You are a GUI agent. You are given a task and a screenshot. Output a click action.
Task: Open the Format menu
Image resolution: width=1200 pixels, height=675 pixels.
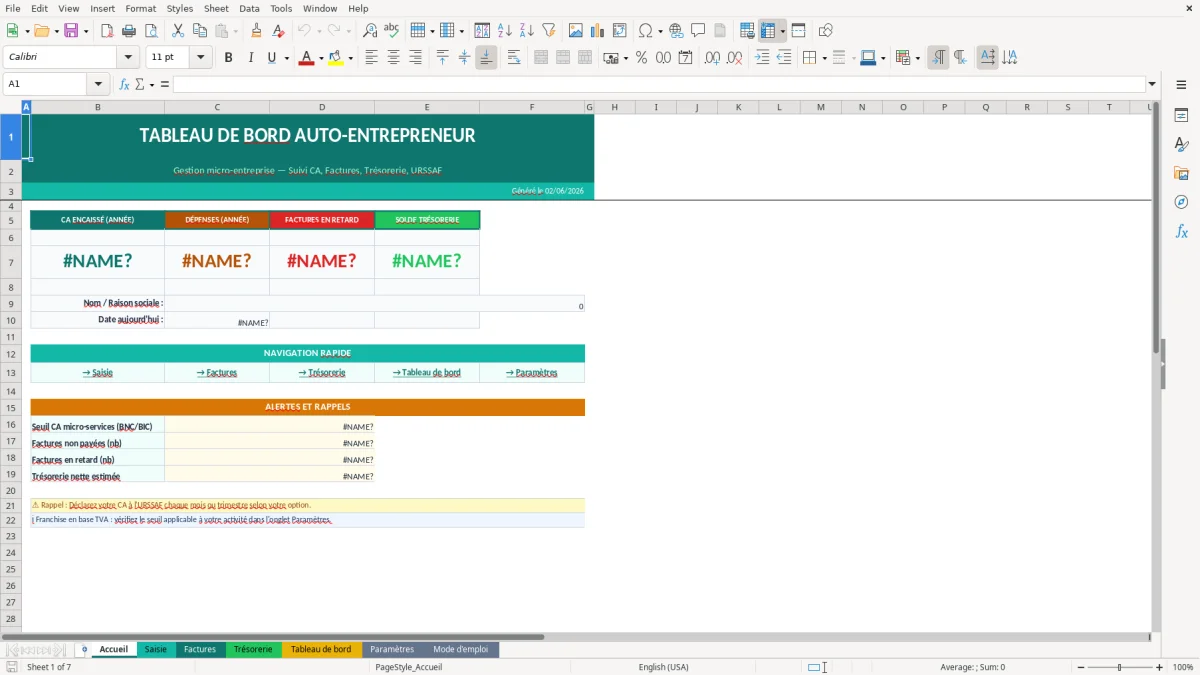click(x=140, y=8)
